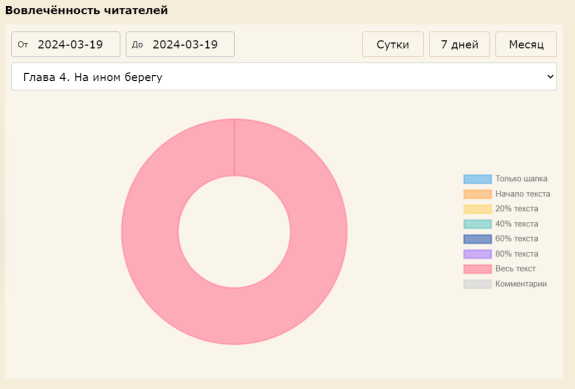Toggle the 'Начало текста' orange legend swatch
This screenshot has width=575, height=389.
click(477, 194)
